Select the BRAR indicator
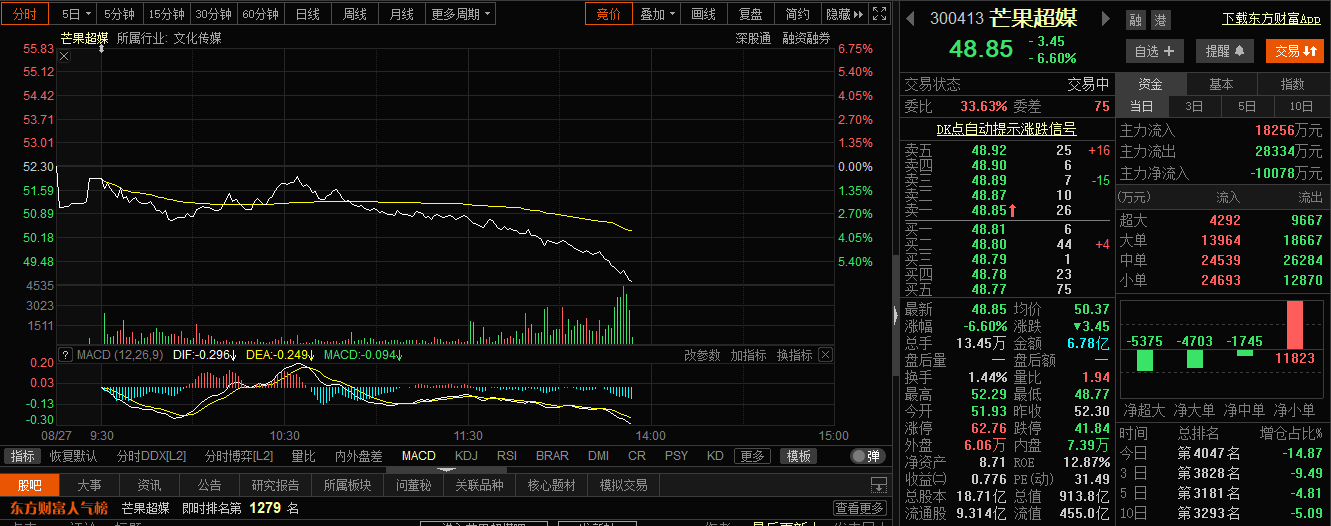The height and width of the screenshot is (526, 1331). [552, 456]
